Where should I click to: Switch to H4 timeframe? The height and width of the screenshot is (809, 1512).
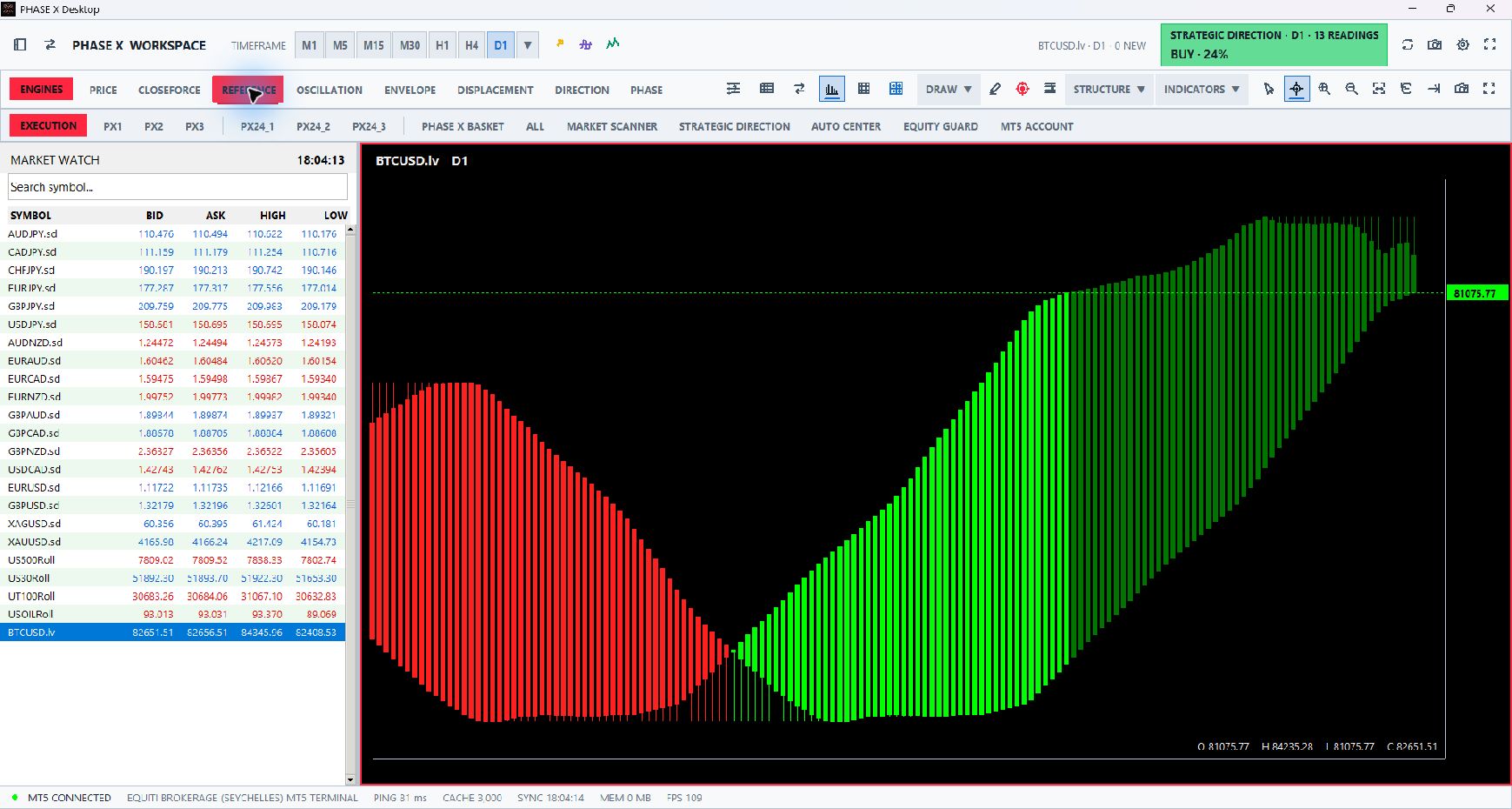471,45
